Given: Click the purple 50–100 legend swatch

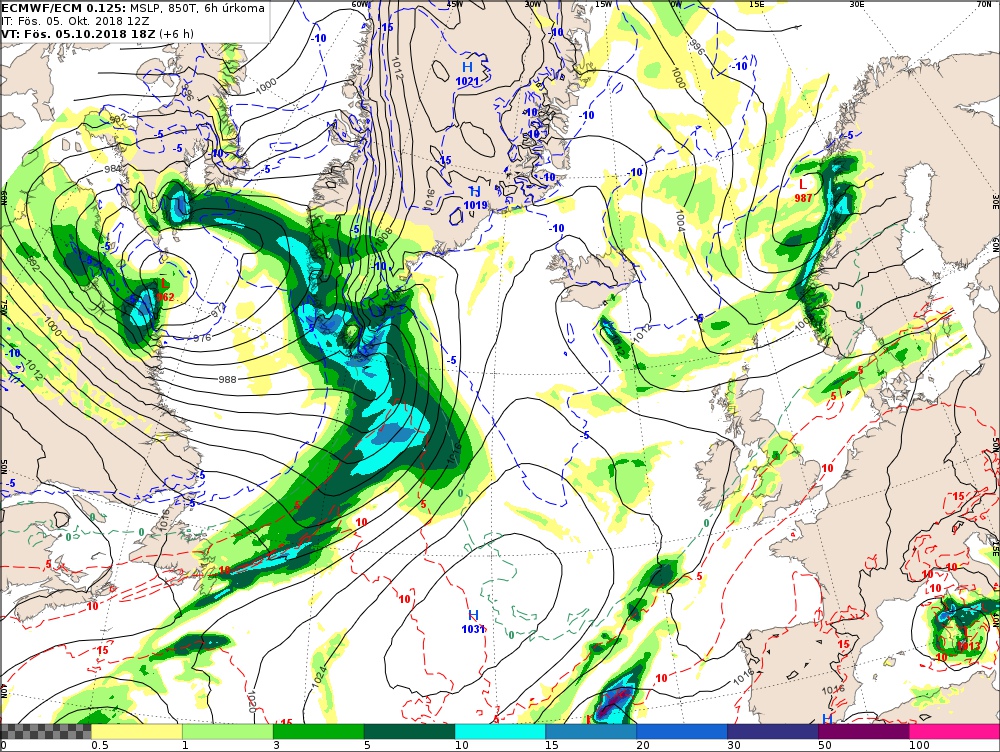Looking at the screenshot, I should click(x=864, y=731).
